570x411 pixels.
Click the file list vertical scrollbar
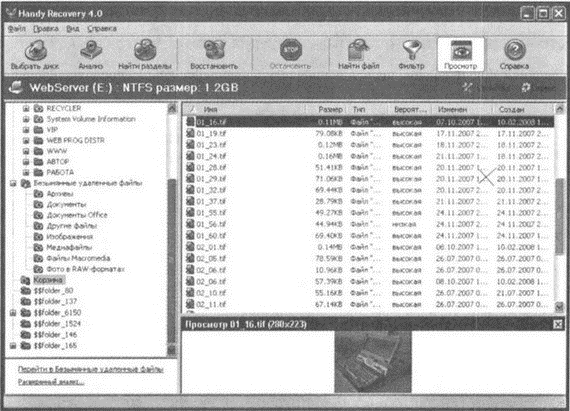[559, 208]
